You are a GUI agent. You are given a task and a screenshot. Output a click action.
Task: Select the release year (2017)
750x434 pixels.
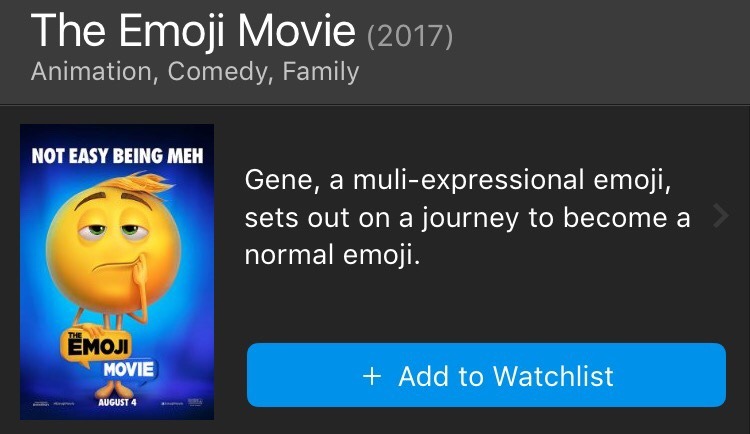[x=410, y=36]
